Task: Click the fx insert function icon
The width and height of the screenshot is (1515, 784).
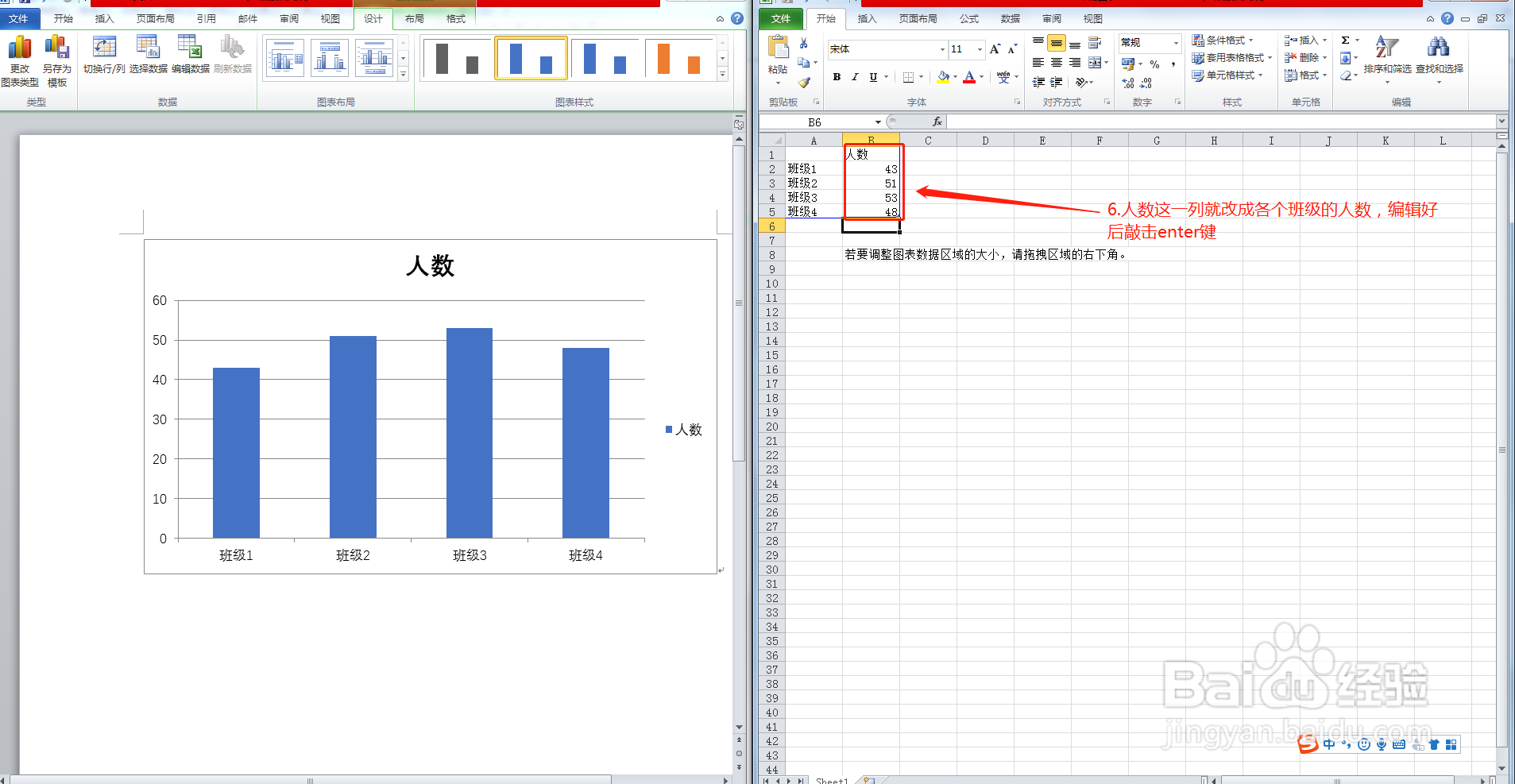Action: (937, 122)
